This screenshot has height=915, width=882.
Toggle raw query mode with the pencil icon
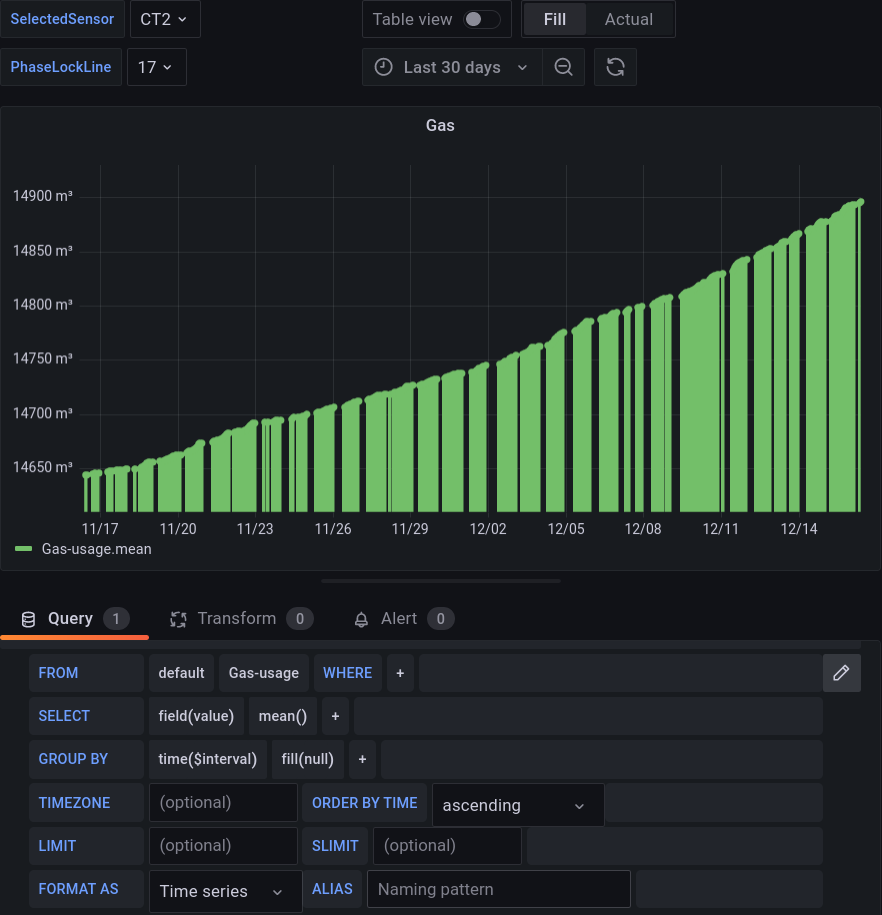[x=841, y=672]
